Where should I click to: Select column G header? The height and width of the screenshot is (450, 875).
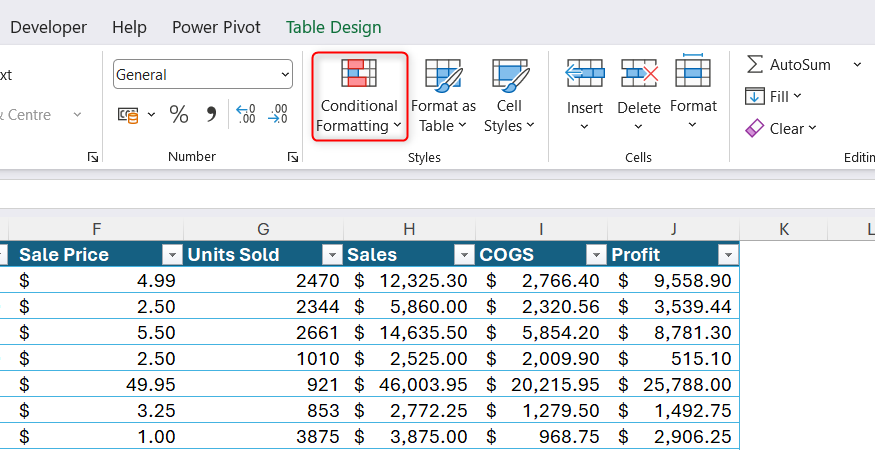pyautogui.click(x=263, y=229)
